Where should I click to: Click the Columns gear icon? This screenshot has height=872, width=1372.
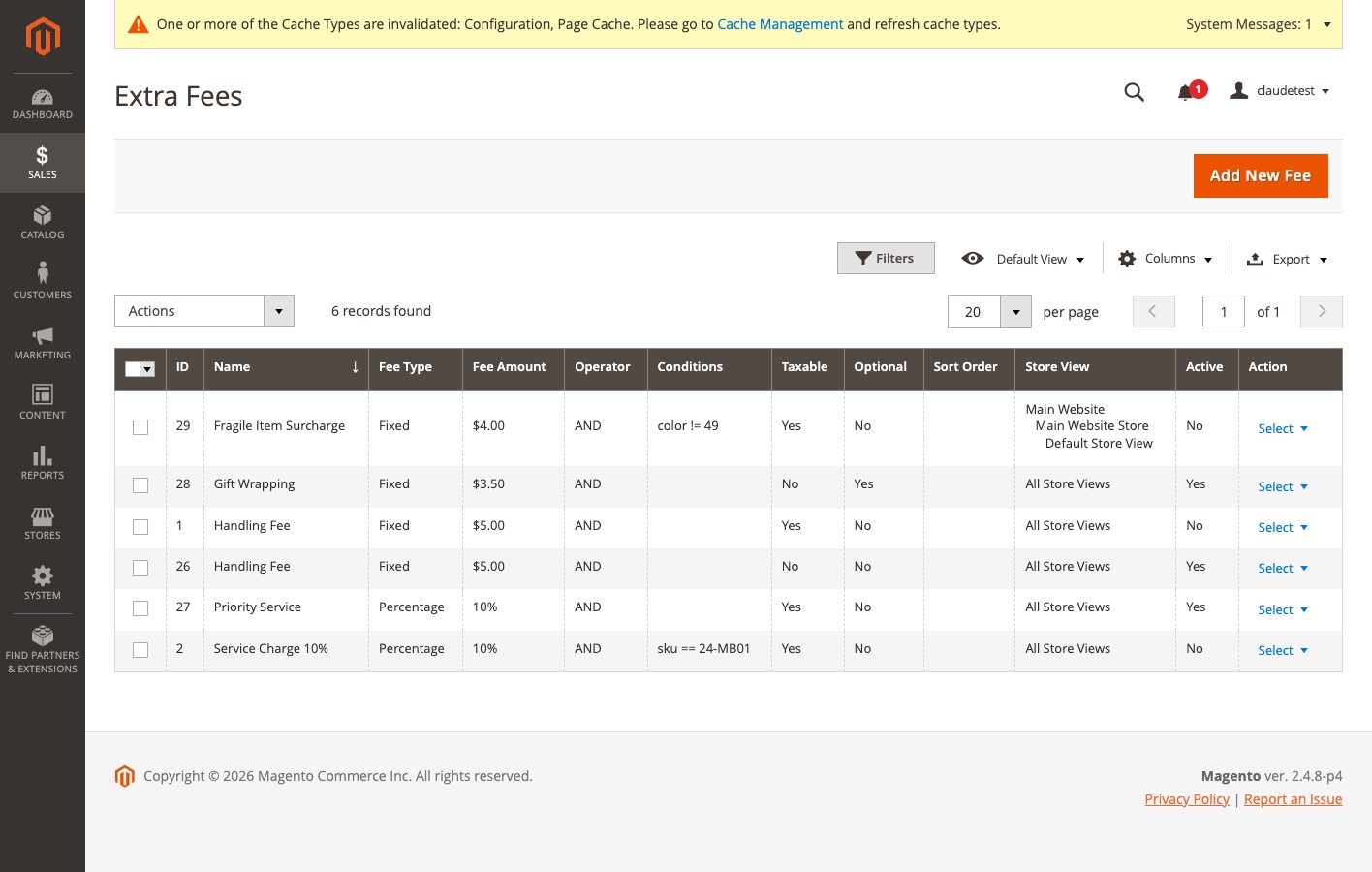click(1127, 259)
